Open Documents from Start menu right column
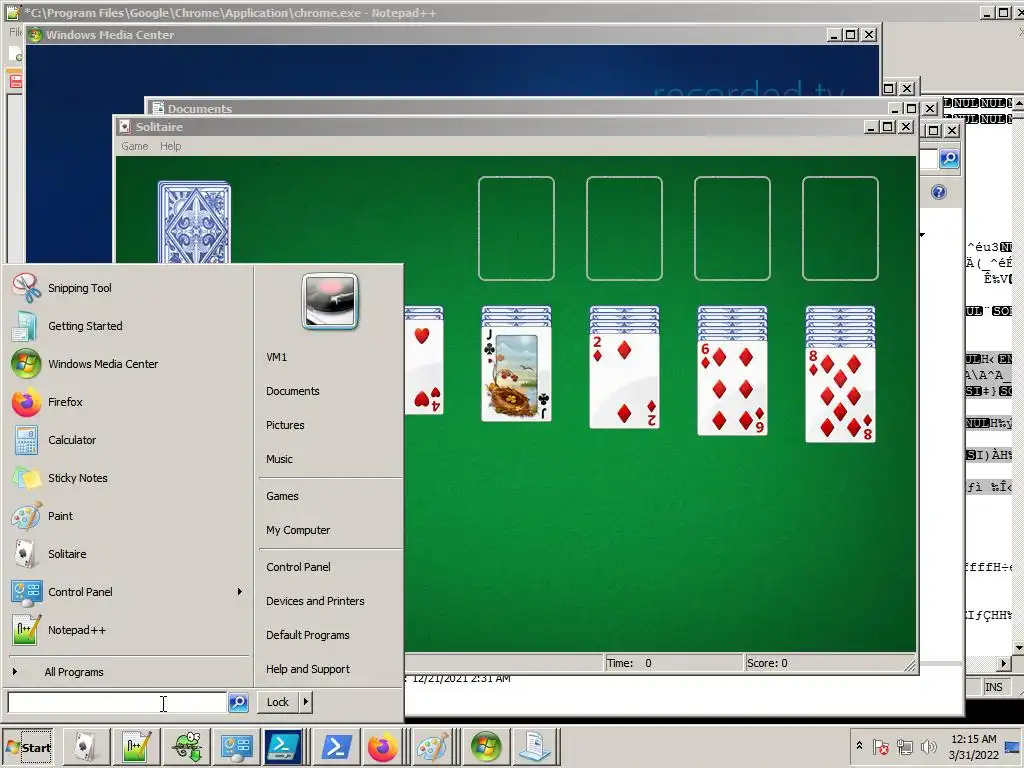The image size is (1024, 768). tap(293, 391)
